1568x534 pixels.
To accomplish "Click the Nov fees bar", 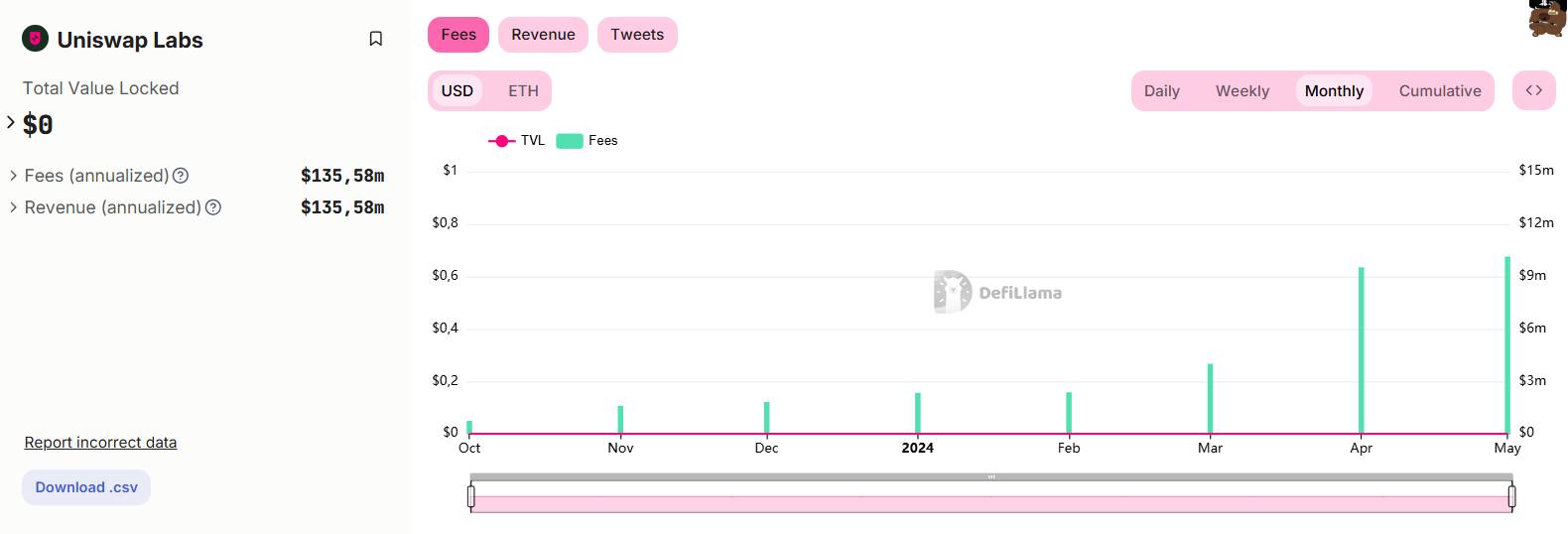I will 620,420.
